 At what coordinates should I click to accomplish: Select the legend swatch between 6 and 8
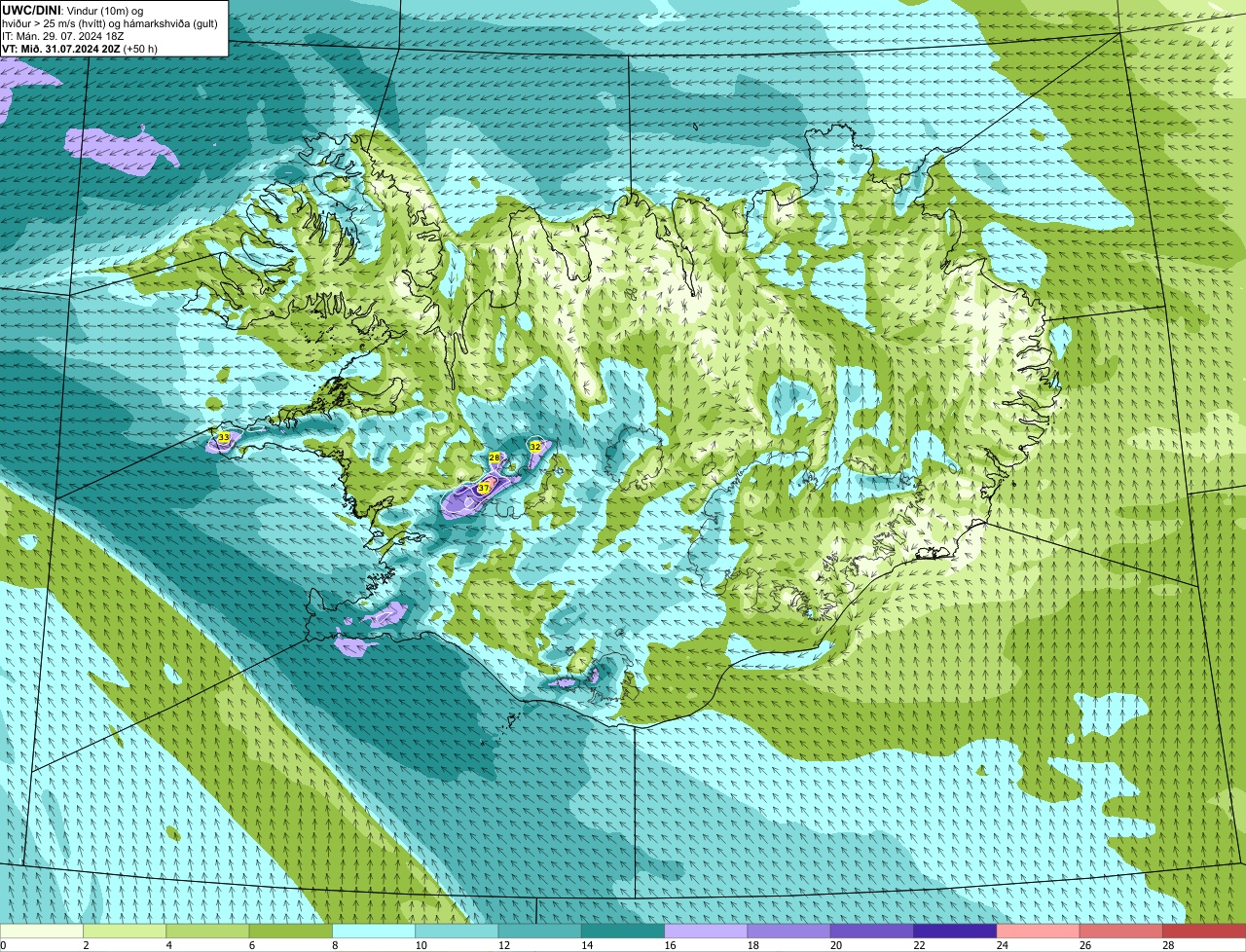(x=291, y=931)
